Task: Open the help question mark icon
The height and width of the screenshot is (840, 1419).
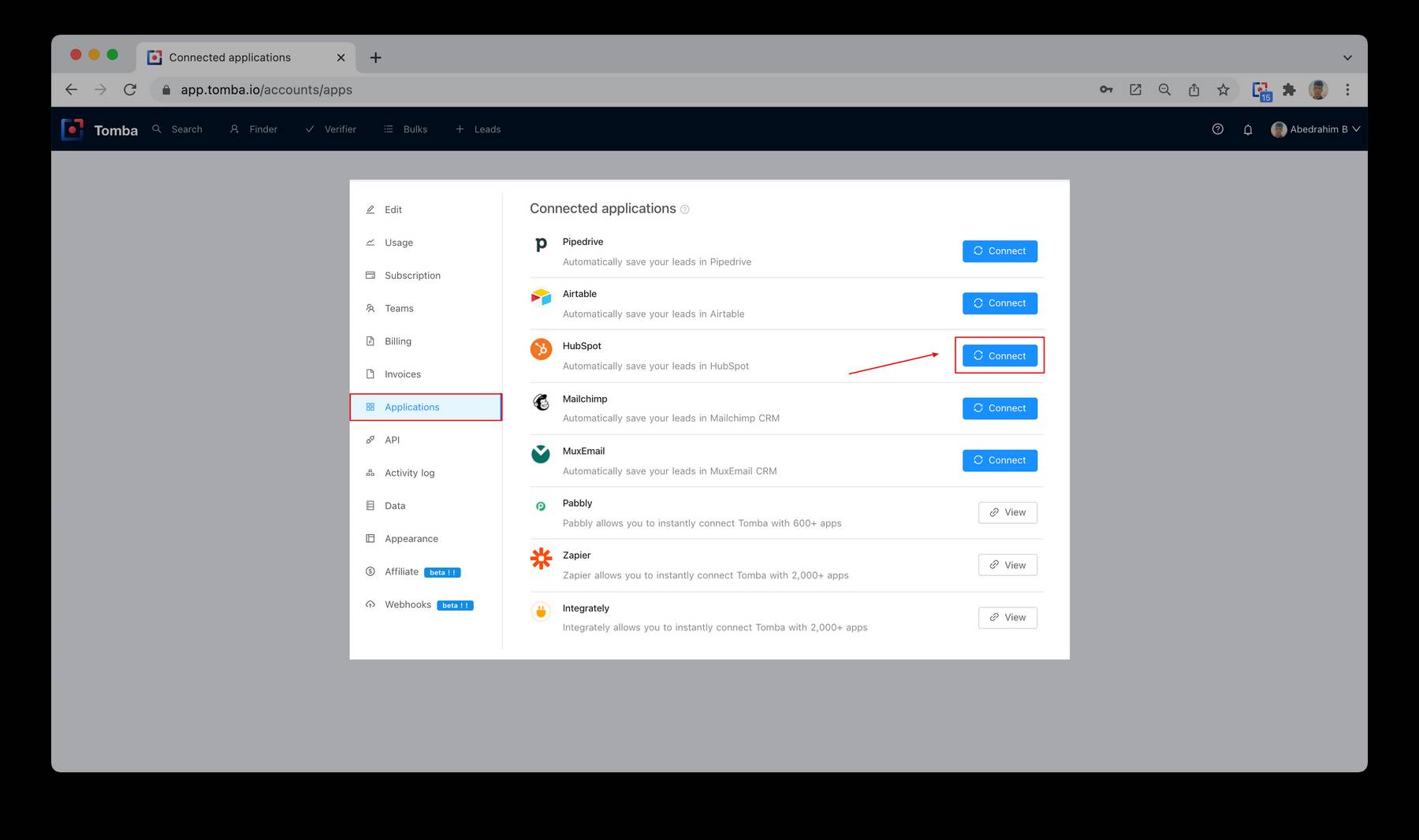Action: (x=1218, y=129)
